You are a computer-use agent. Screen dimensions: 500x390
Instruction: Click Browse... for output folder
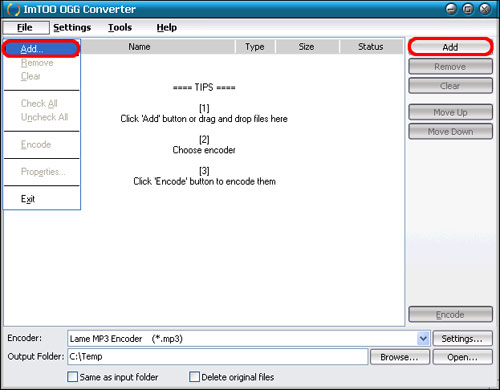[x=400, y=357]
